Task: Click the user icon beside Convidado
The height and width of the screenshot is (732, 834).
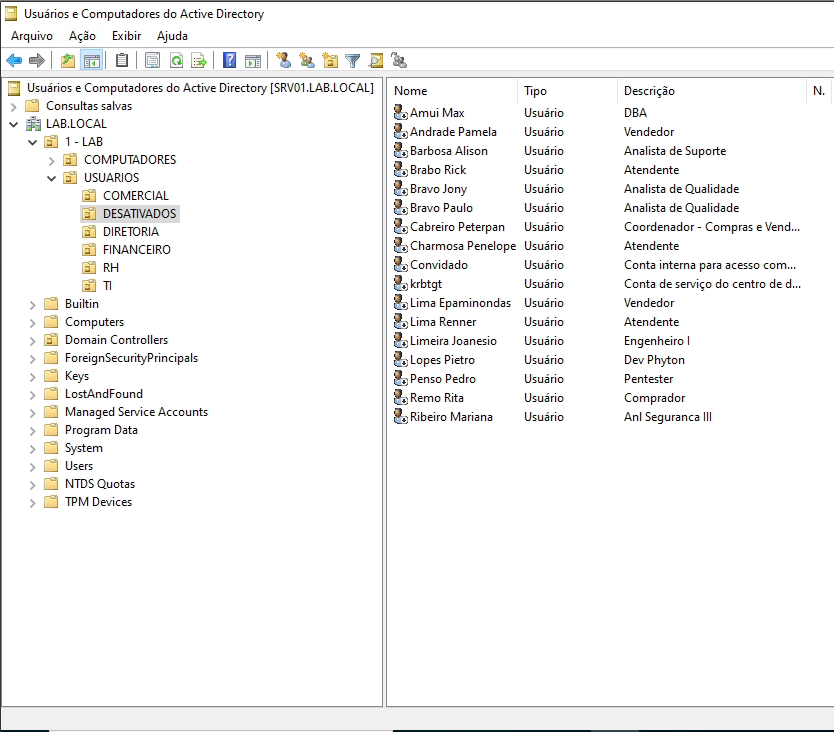Action: [x=401, y=264]
